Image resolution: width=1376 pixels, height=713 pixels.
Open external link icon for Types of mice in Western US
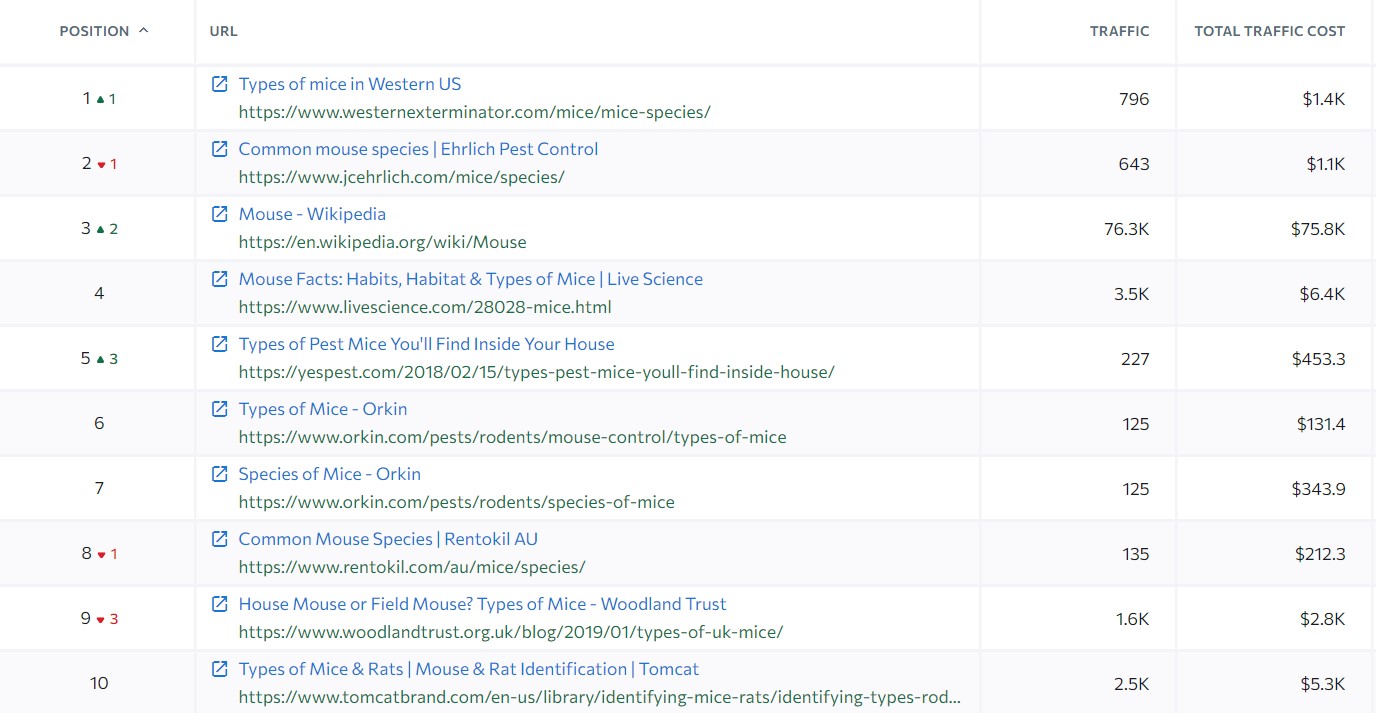(220, 84)
